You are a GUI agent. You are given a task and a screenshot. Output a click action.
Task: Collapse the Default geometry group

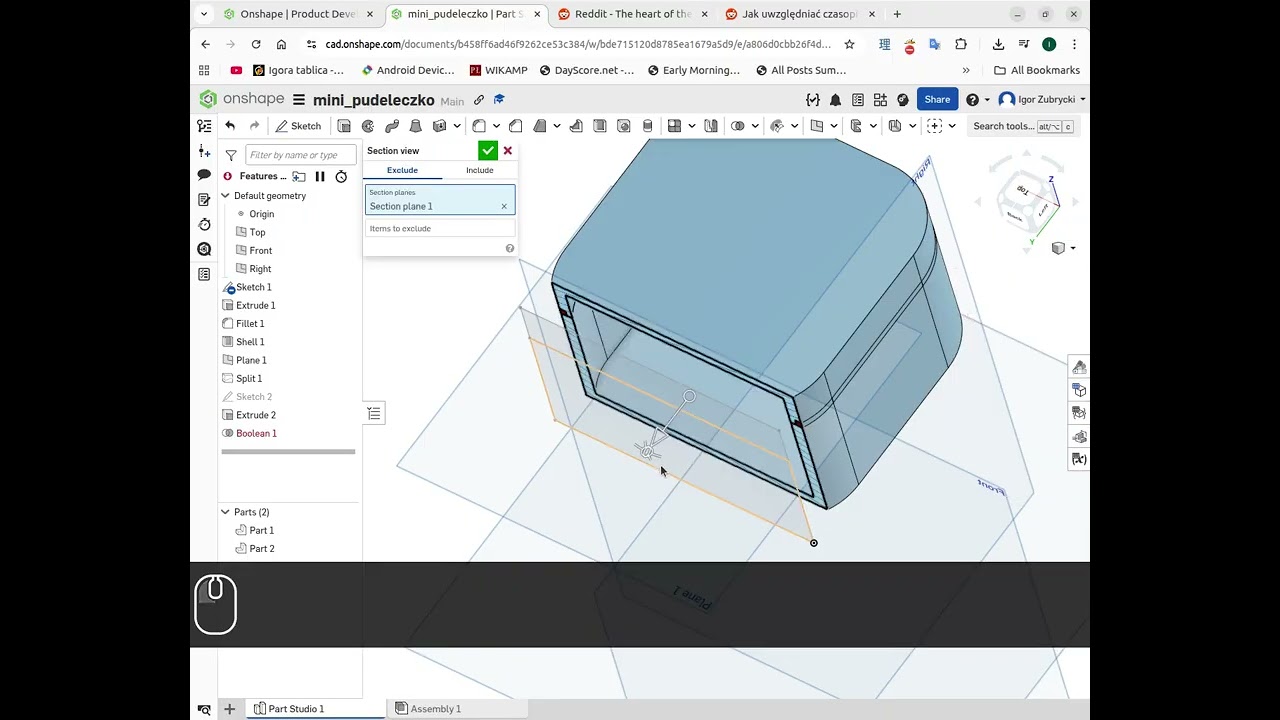click(x=225, y=196)
